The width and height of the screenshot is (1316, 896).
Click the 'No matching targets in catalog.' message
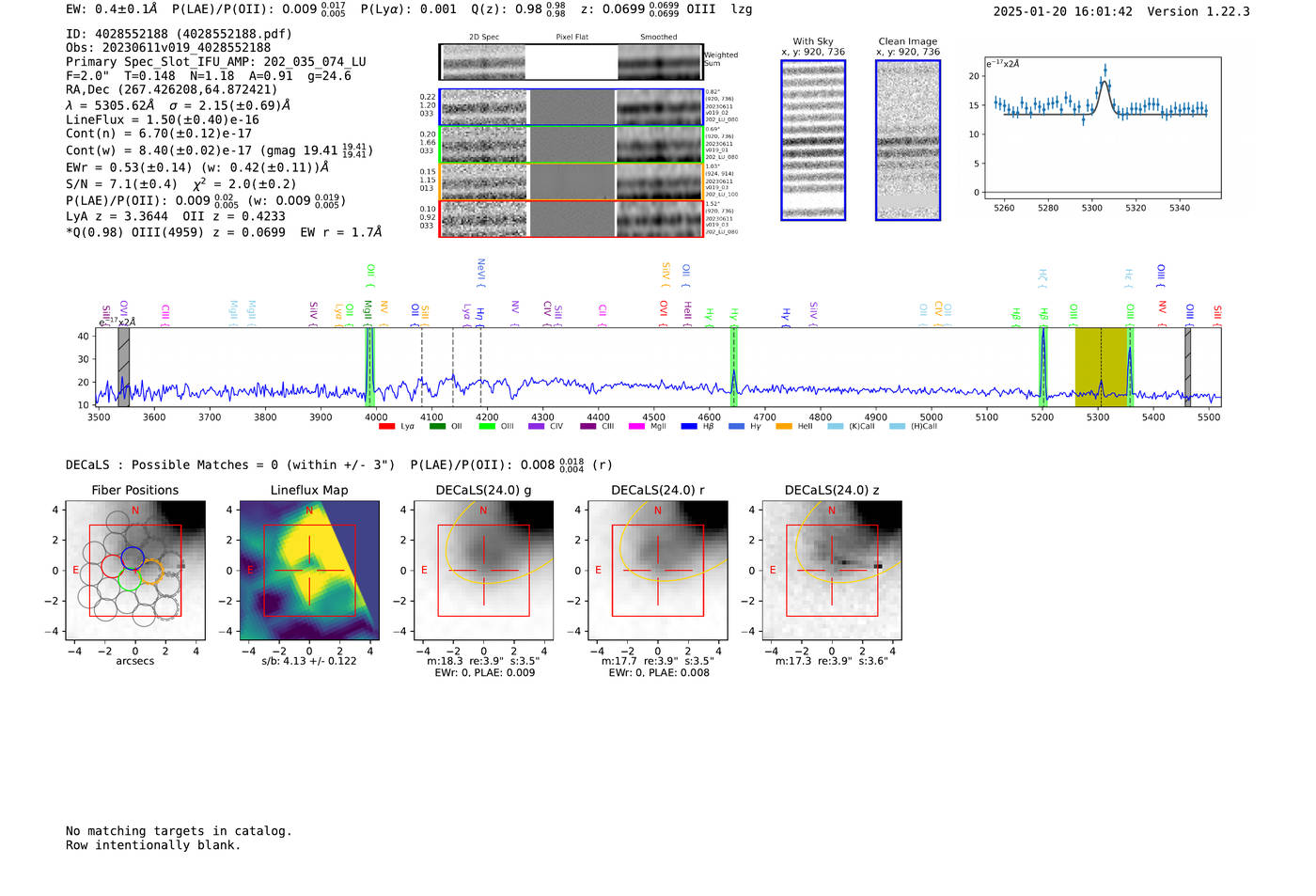[x=179, y=831]
